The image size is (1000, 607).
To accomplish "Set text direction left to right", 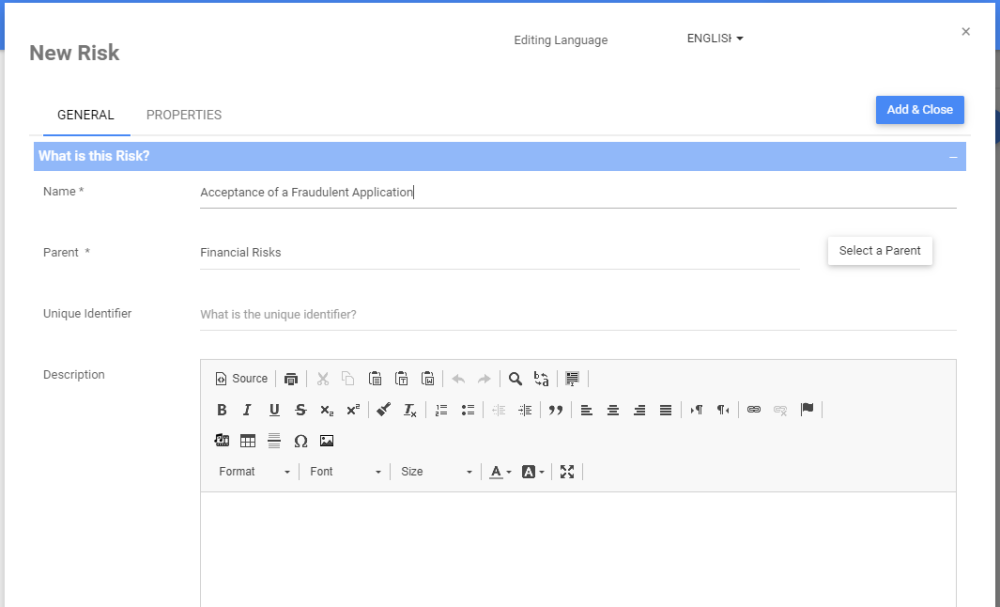I will pos(696,410).
